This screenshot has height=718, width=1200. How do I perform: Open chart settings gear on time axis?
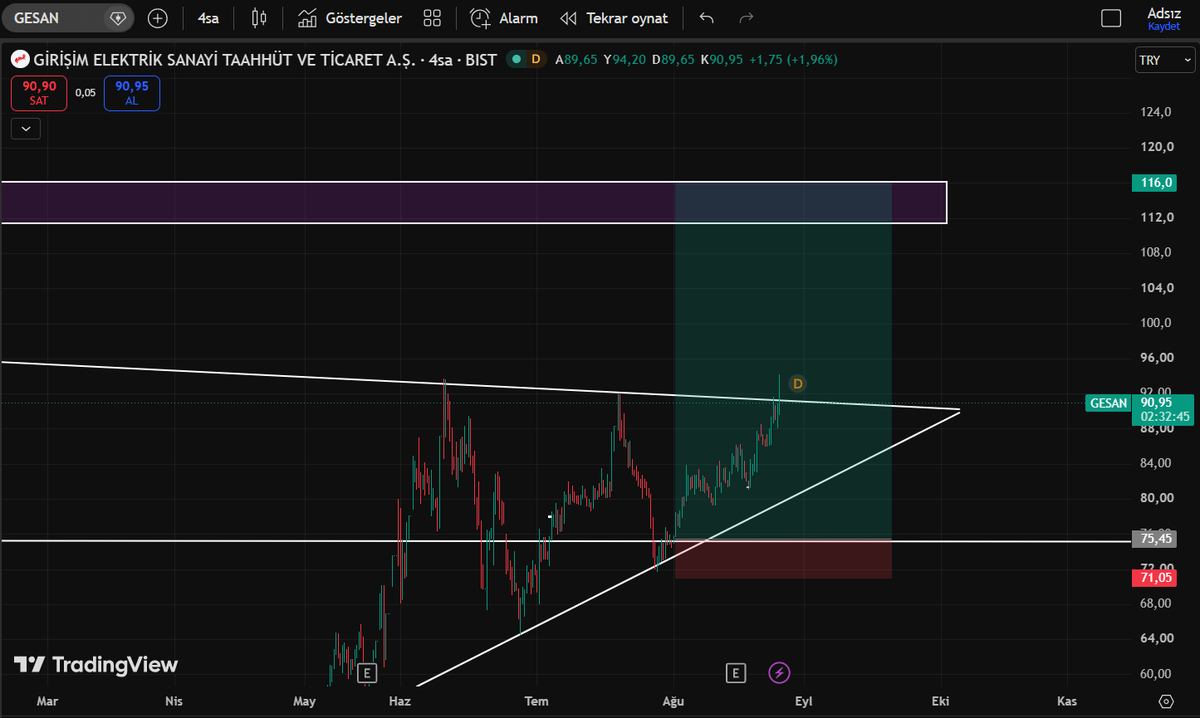pyautogui.click(x=1165, y=701)
